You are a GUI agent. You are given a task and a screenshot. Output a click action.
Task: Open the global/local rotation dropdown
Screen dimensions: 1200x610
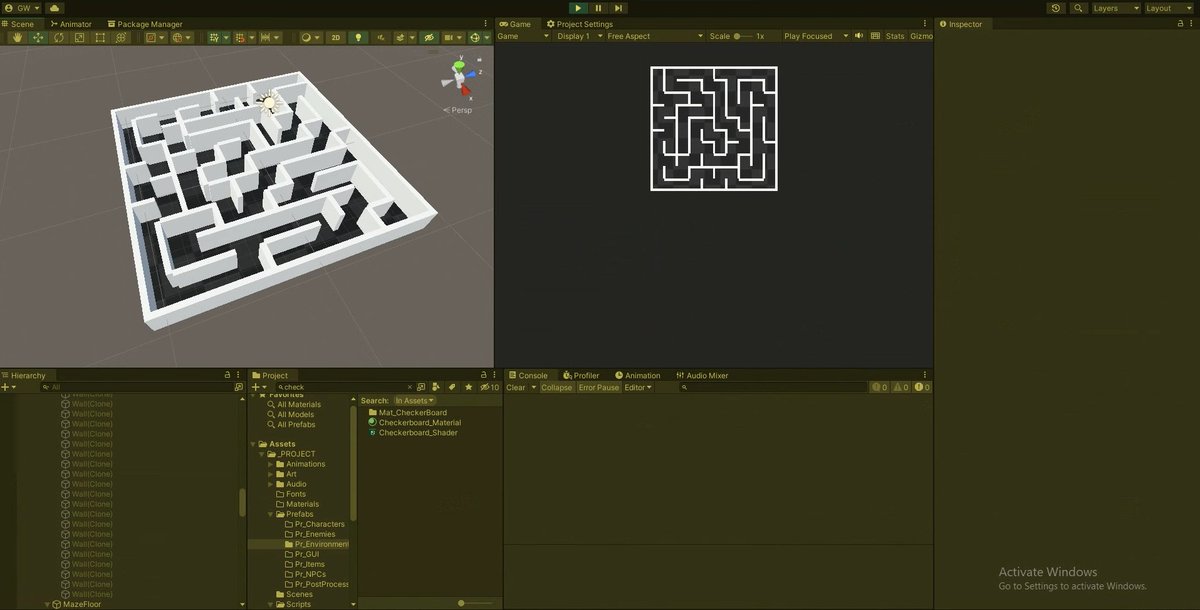pos(182,37)
